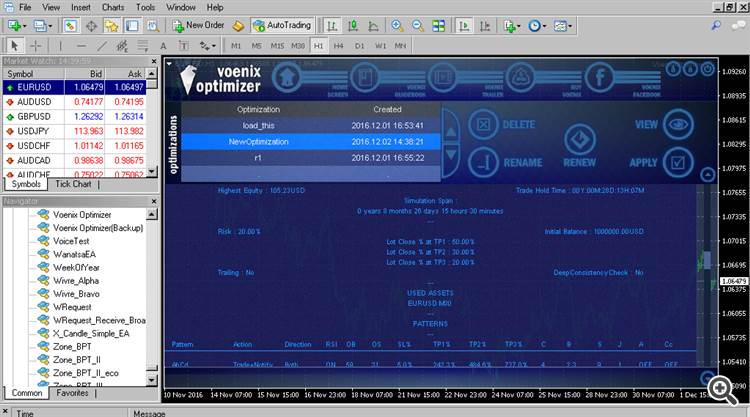Open the File menu
Viewport: 750px width, 417px height.
pyautogui.click(x=25, y=7)
